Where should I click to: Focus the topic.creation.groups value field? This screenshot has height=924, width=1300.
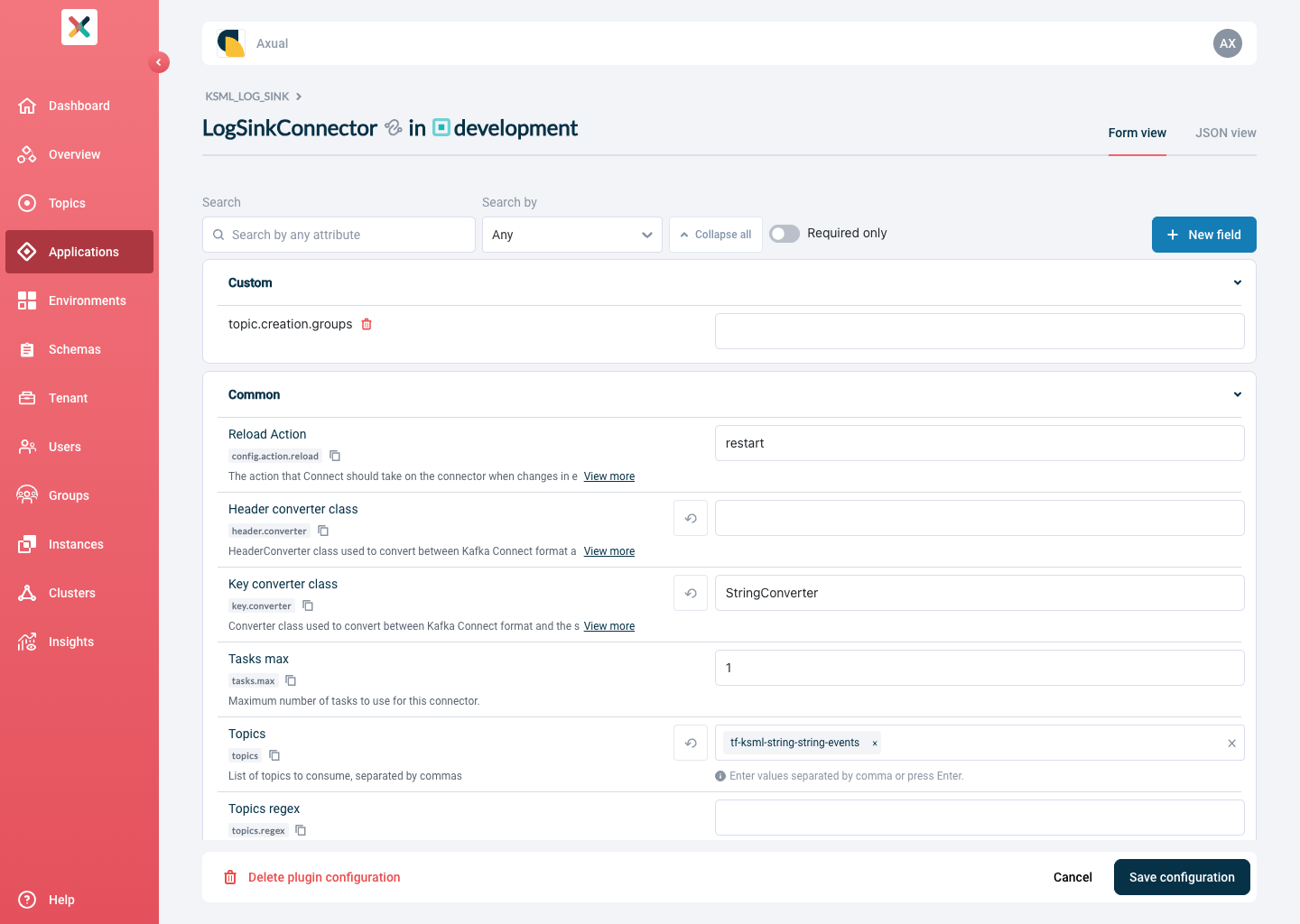[x=980, y=331]
